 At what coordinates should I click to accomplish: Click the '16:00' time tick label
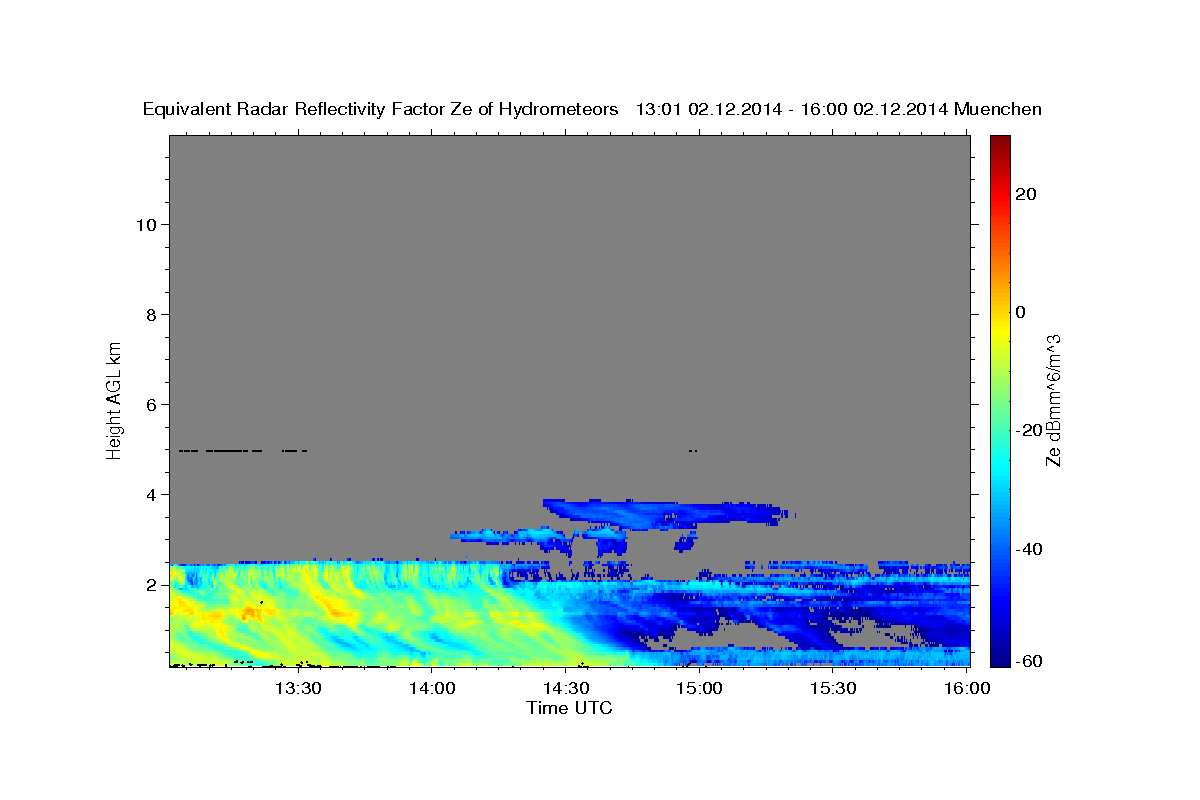click(966, 689)
